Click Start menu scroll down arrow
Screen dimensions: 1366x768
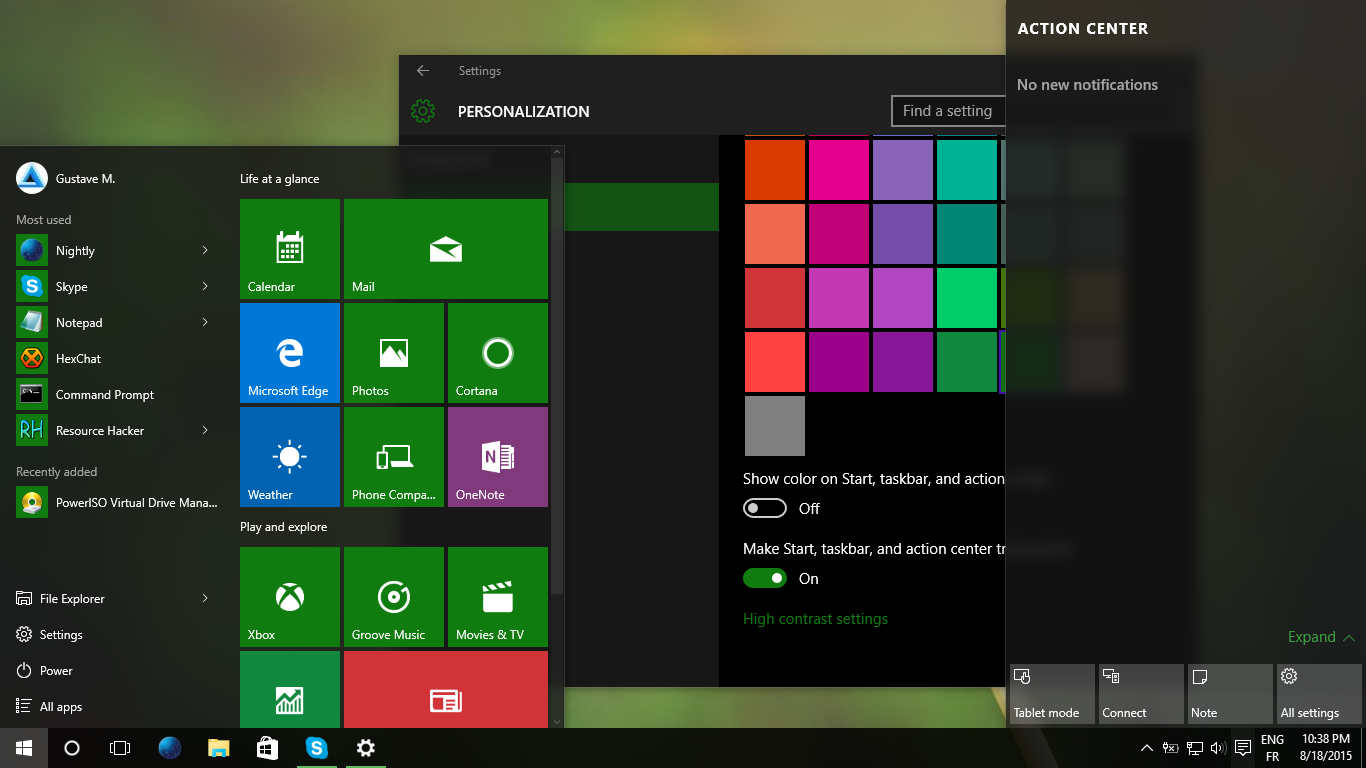(557, 720)
